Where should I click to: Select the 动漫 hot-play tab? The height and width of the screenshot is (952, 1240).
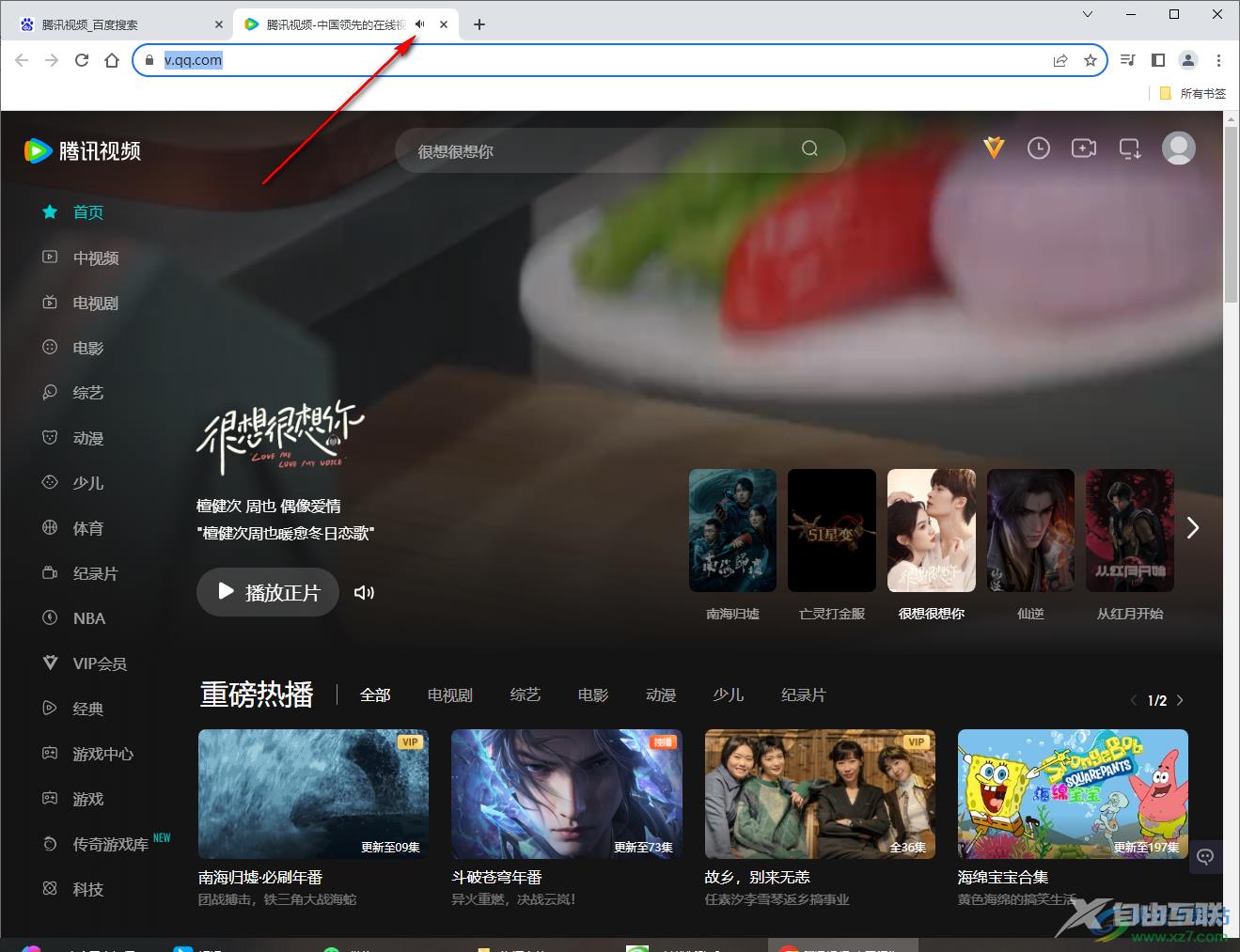[661, 695]
